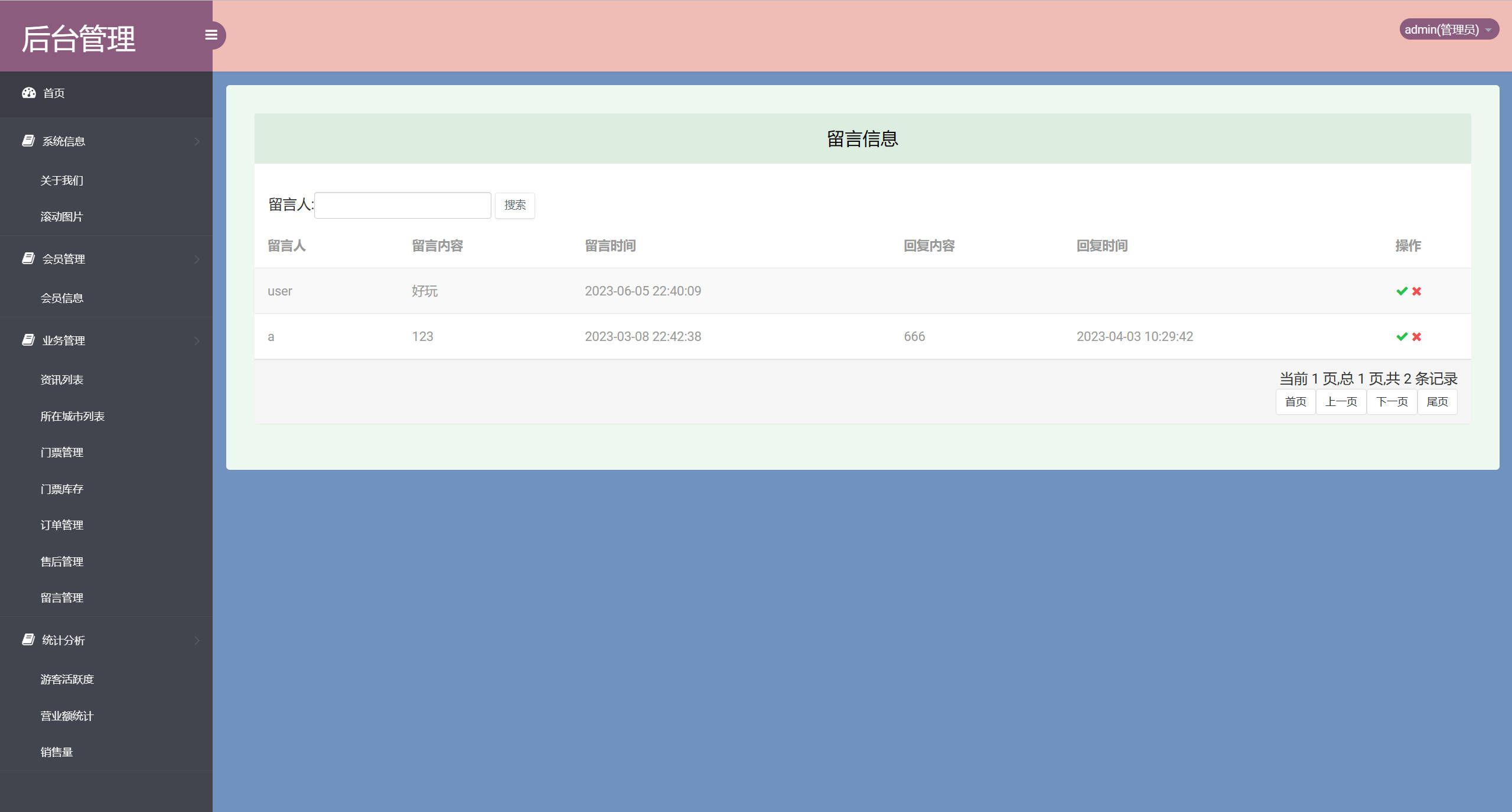Screen dimensions: 1512x812
Task: Click the red X delete icon on user's row
Action: (x=1416, y=291)
